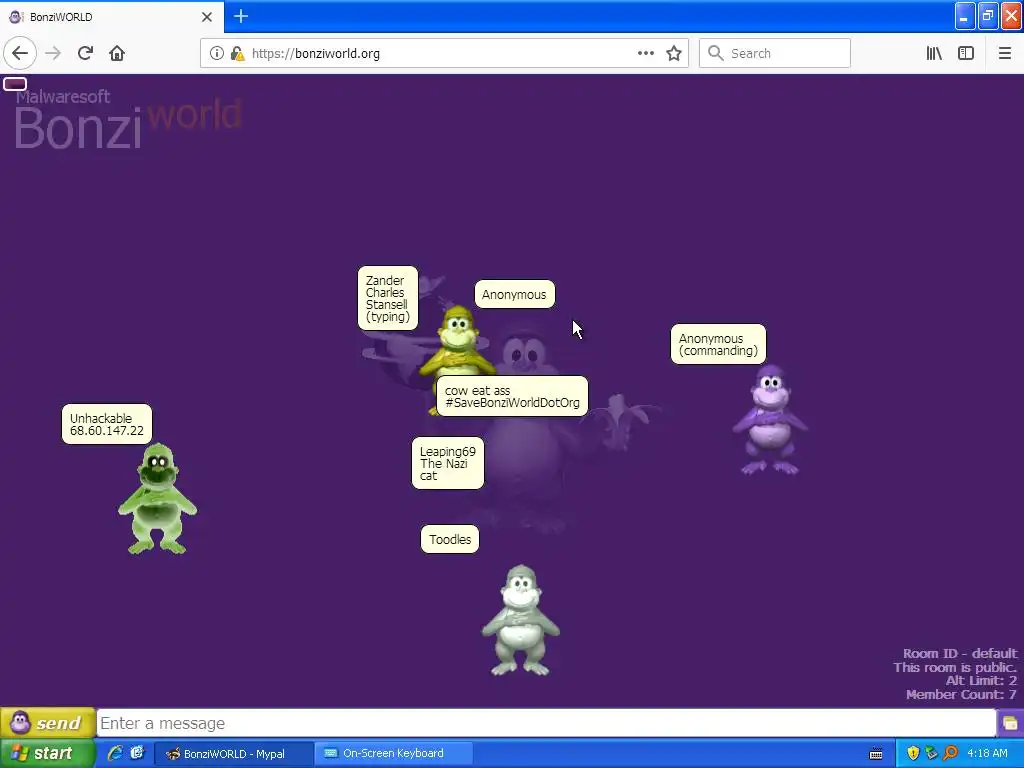Screen dimensions: 1024x768
Task: Click the green Unhackable Bonzi character
Action: pos(157,498)
